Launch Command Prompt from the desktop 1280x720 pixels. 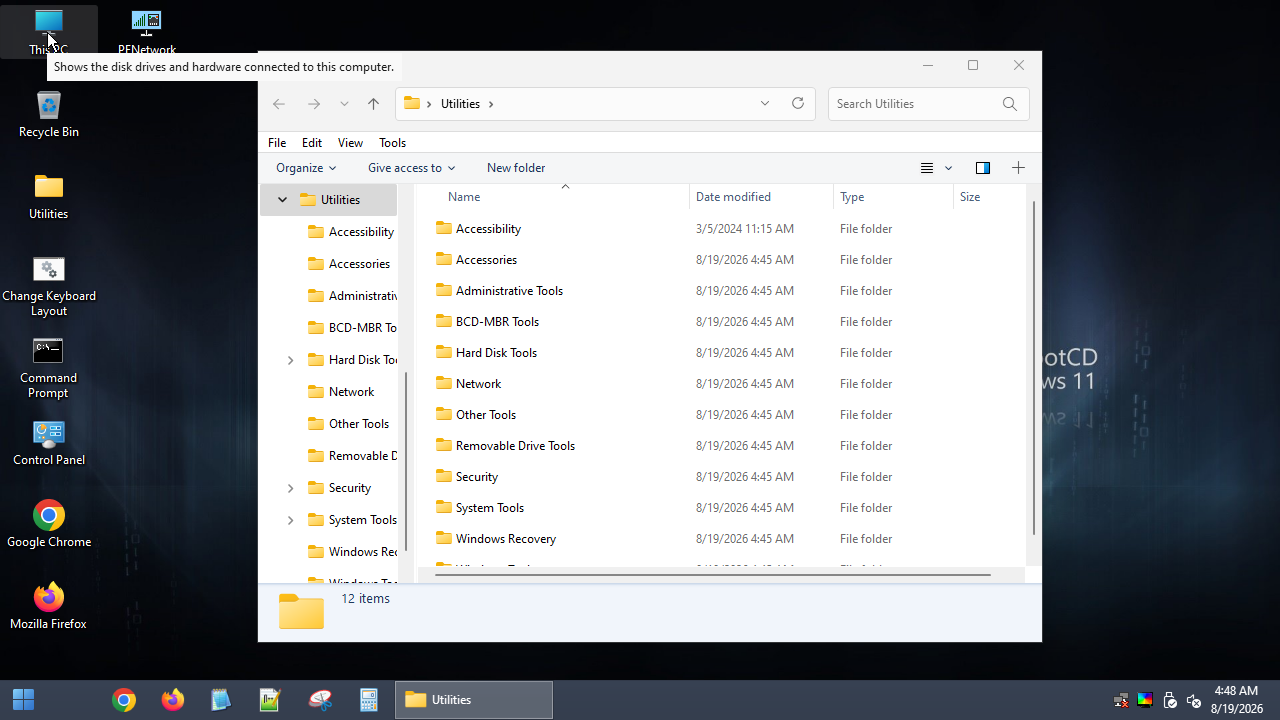tap(48, 368)
